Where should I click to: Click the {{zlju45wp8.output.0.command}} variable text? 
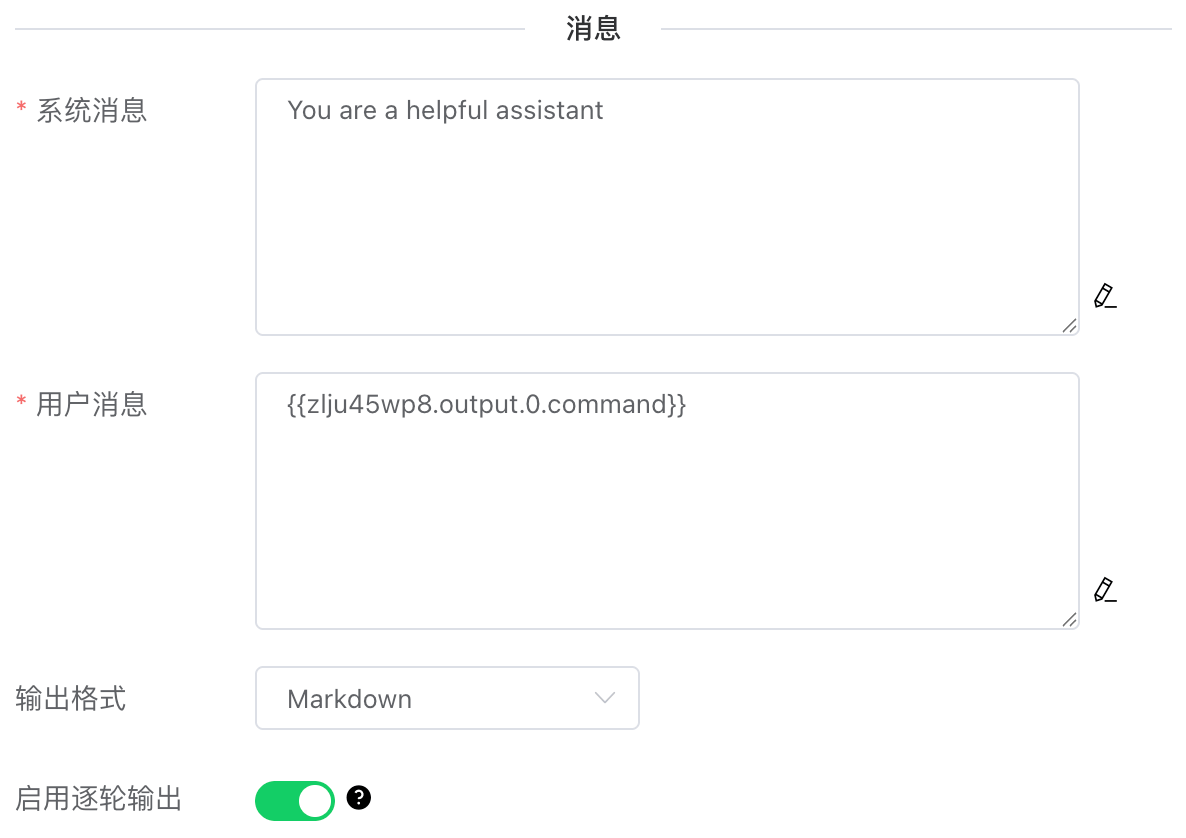coord(486,404)
